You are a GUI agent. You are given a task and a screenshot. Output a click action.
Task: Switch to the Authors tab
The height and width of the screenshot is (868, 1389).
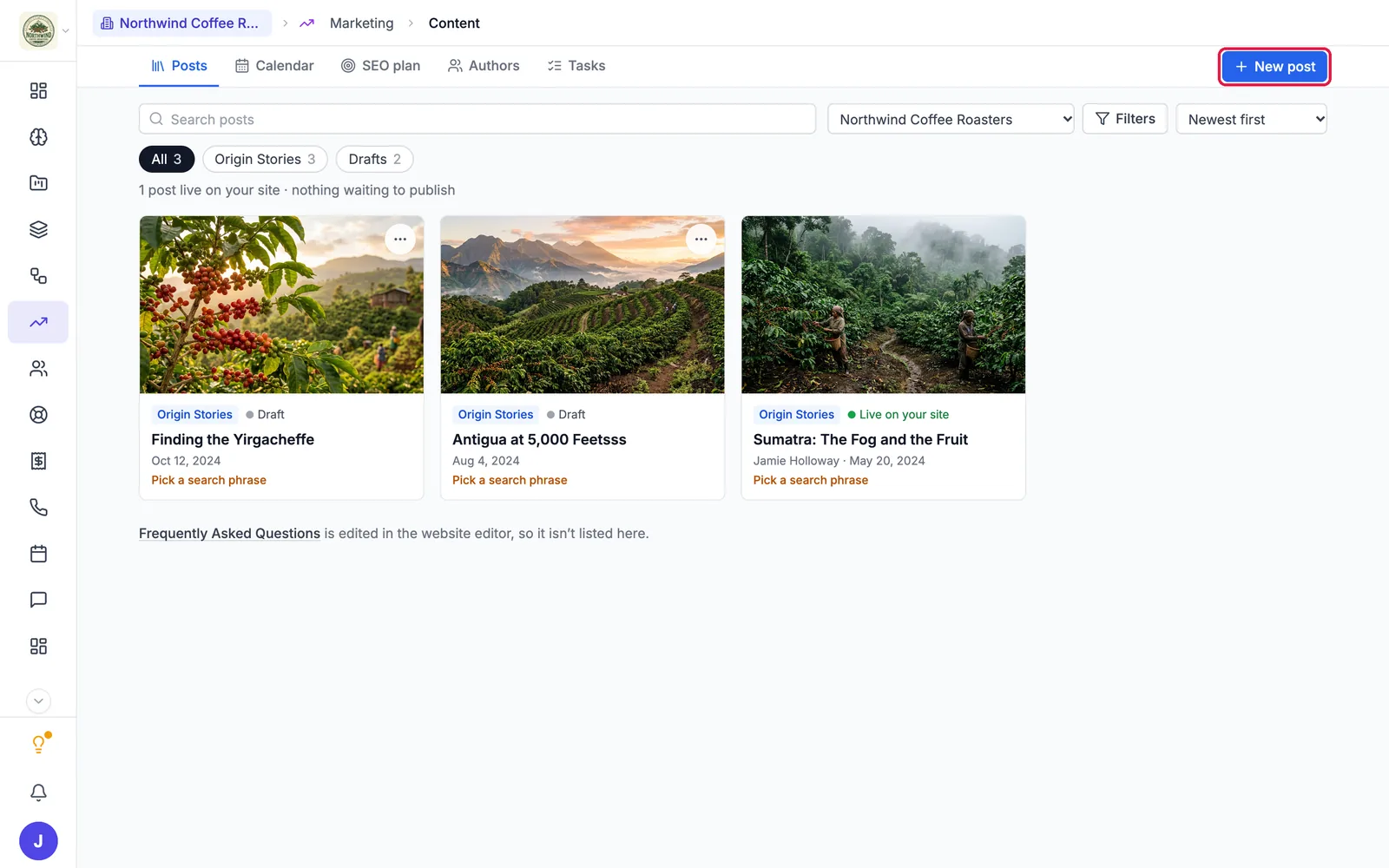pyautogui.click(x=484, y=66)
